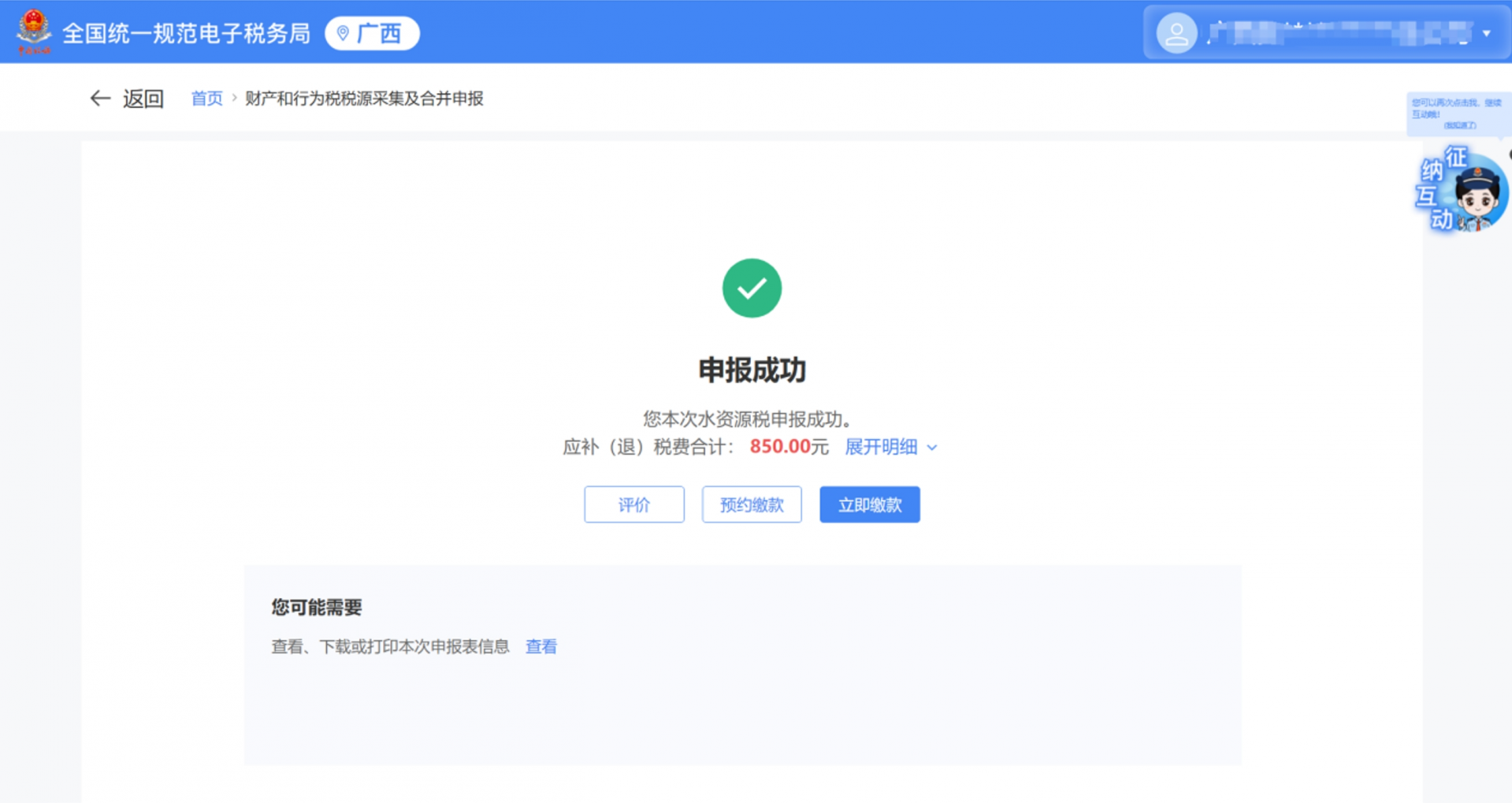Click the back arrow beside 返回
The width and height of the screenshot is (1512, 803).
(x=99, y=98)
